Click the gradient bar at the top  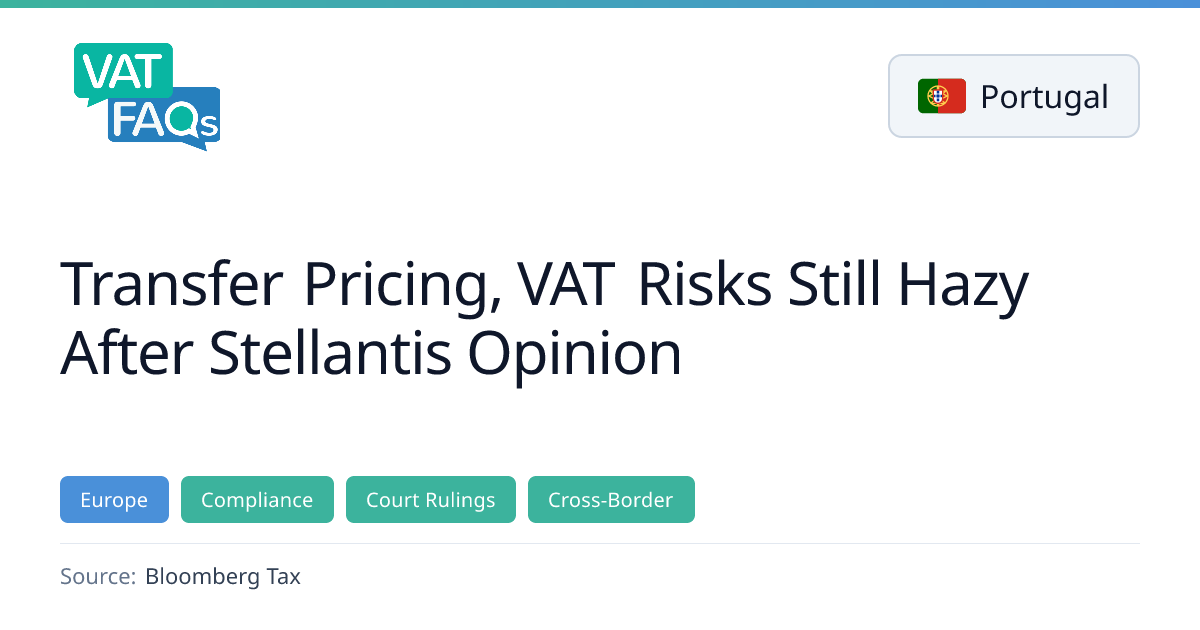pyautogui.click(x=600, y=4)
